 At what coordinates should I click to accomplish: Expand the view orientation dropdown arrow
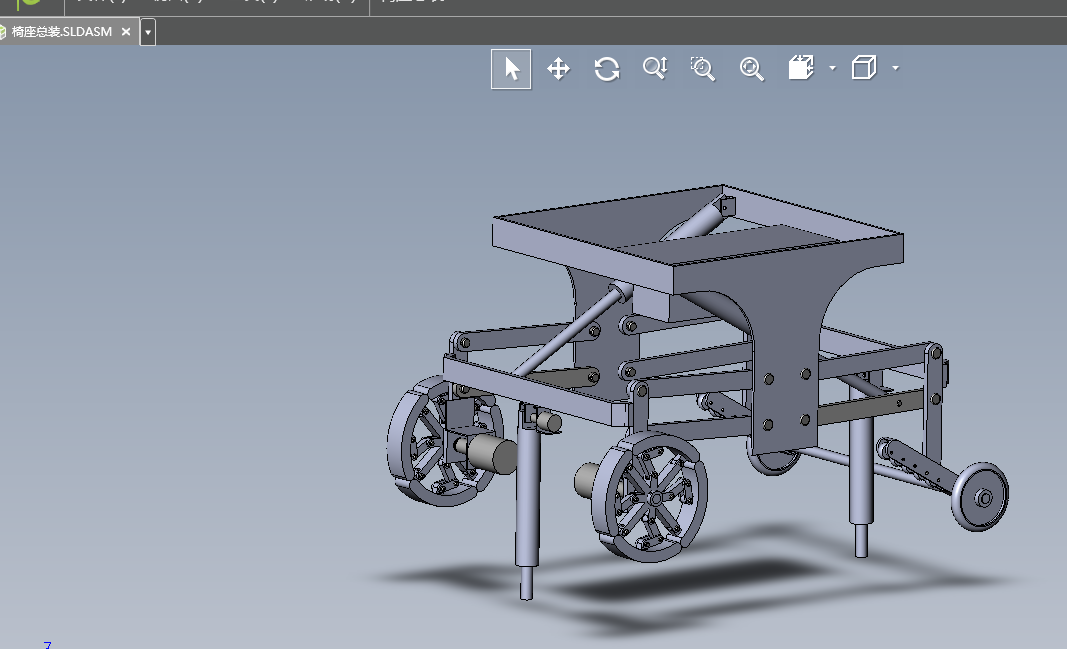click(x=832, y=68)
